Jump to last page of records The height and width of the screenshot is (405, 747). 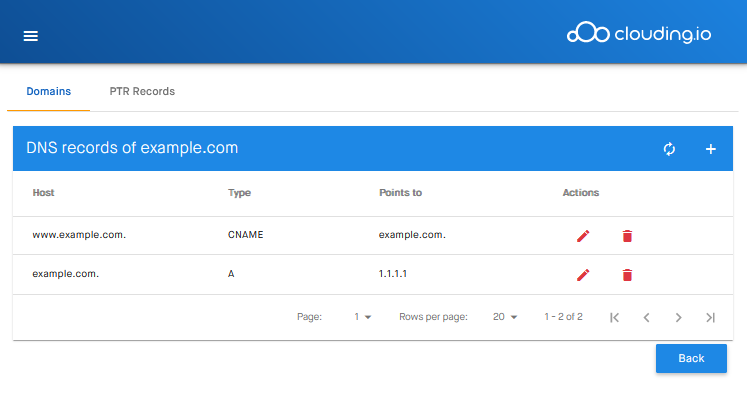point(710,317)
